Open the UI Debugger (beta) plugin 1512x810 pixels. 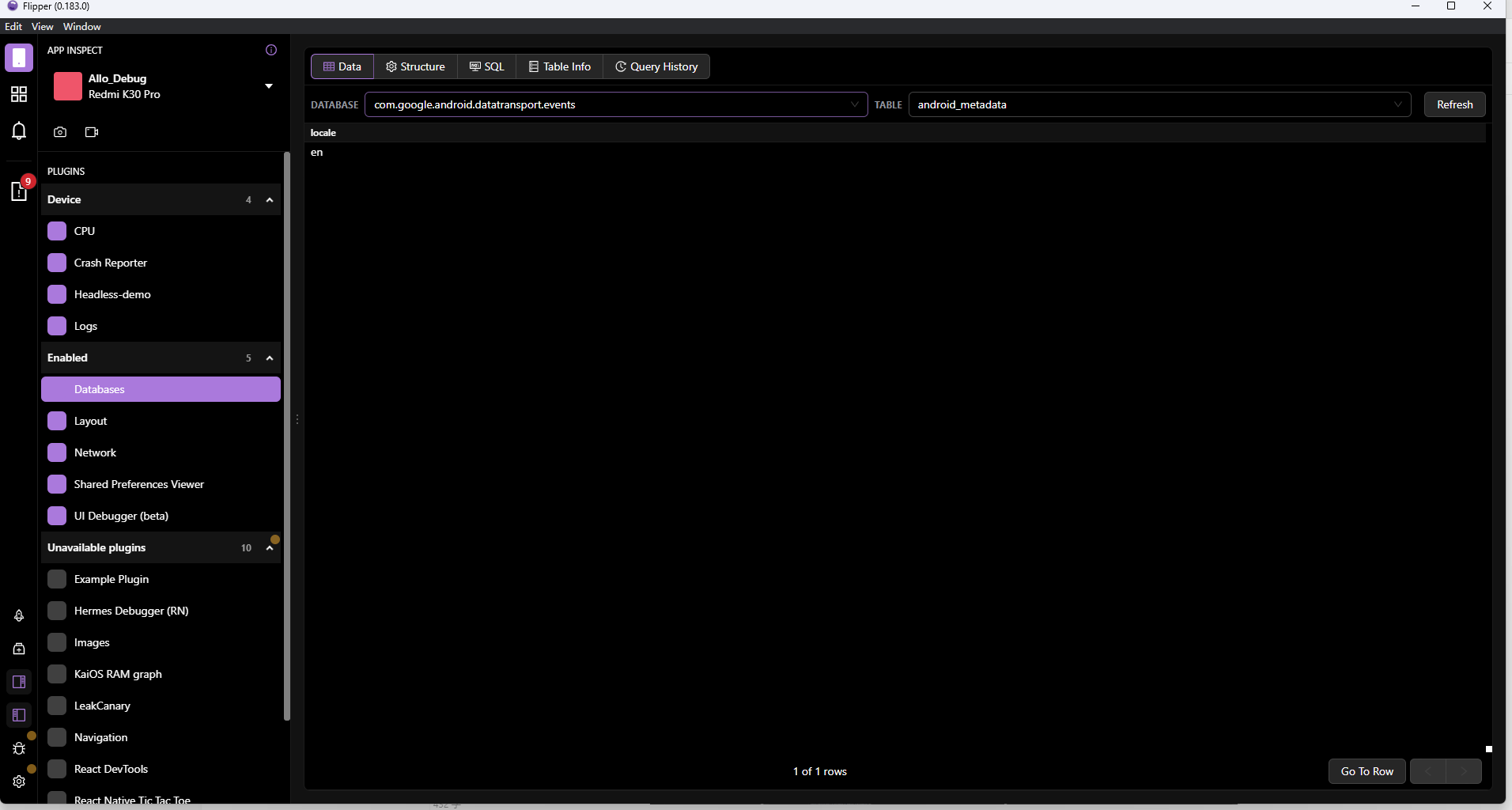(161, 516)
